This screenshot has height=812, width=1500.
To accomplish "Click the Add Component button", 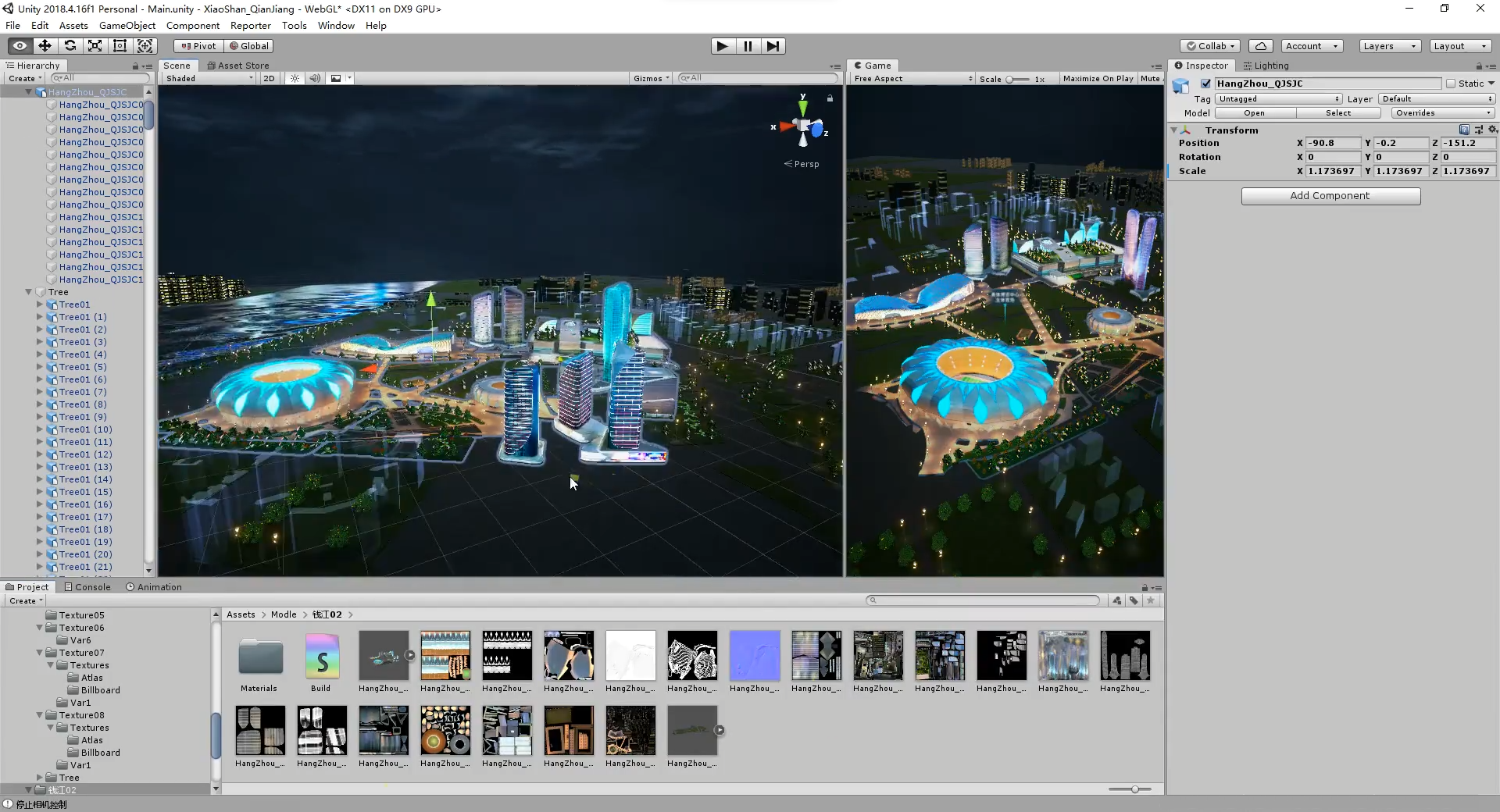I will (1330, 196).
